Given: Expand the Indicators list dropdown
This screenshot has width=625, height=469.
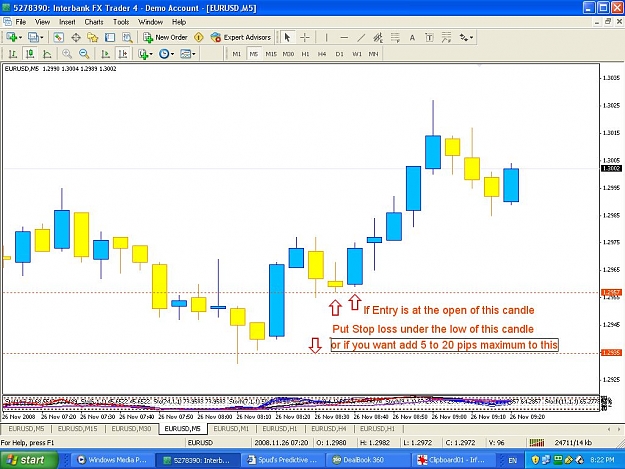Looking at the screenshot, I should [151, 54].
